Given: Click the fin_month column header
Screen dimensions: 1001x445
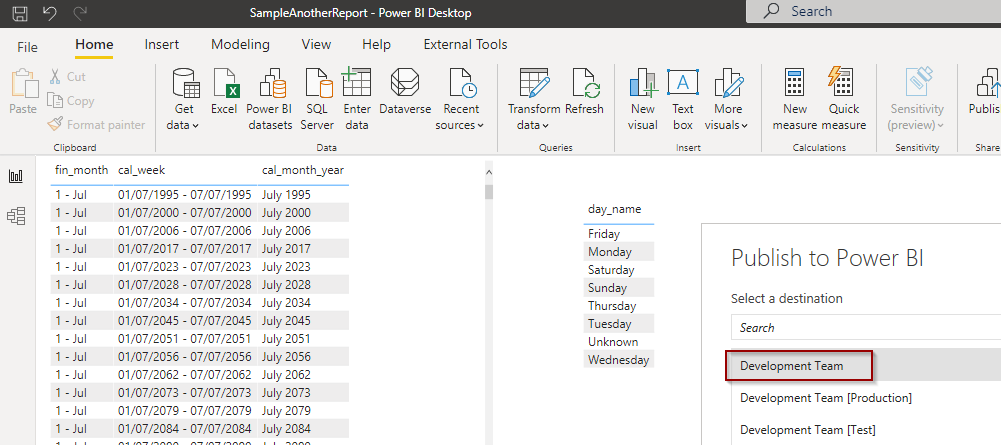Looking at the screenshot, I should click(x=80, y=170).
